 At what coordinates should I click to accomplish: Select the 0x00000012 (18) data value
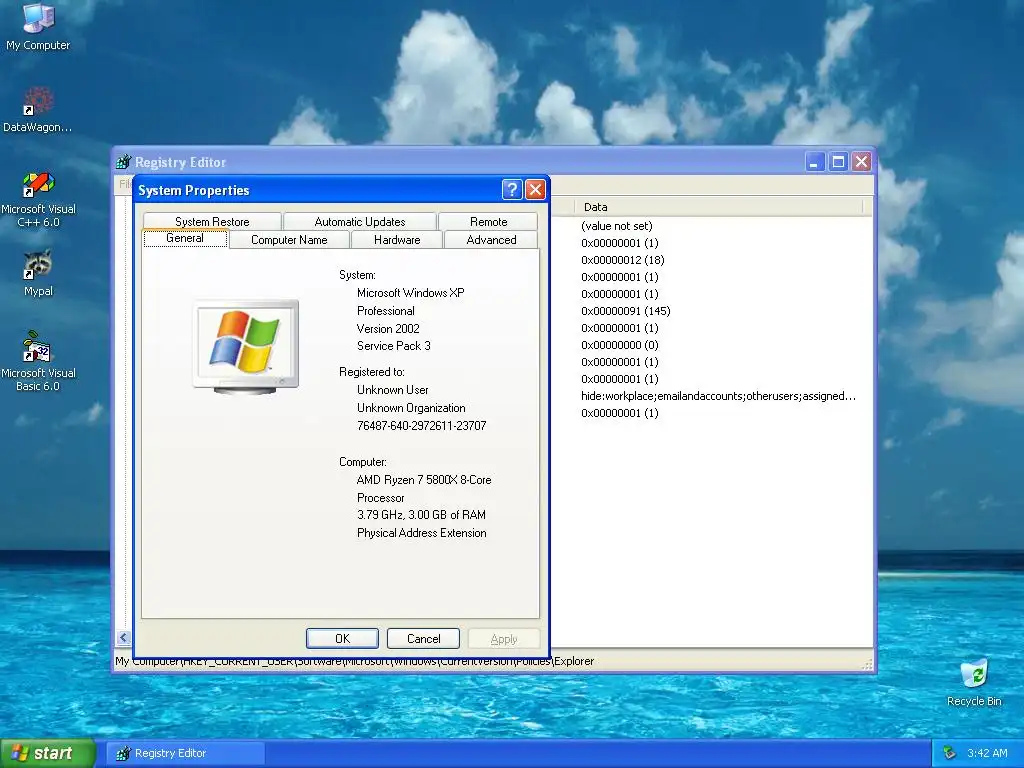pos(622,260)
